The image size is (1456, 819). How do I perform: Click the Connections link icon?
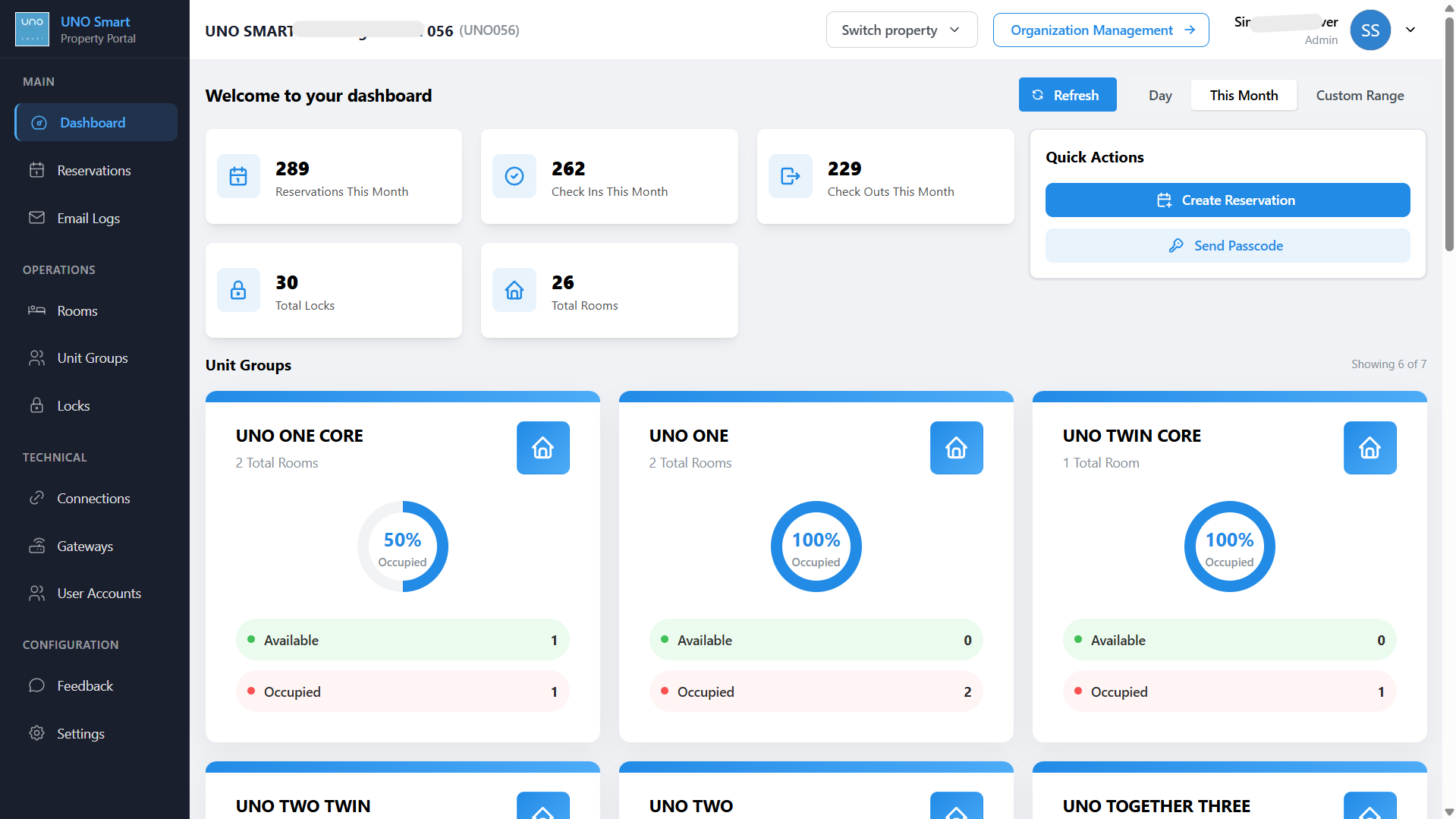click(36, 498)
